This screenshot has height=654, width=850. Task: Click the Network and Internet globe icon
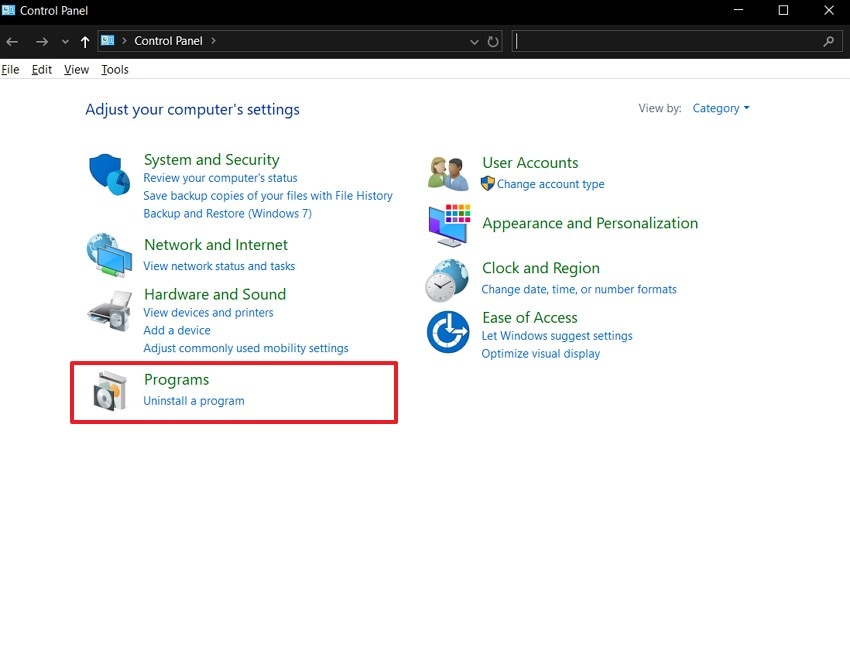tap(108, 256)
